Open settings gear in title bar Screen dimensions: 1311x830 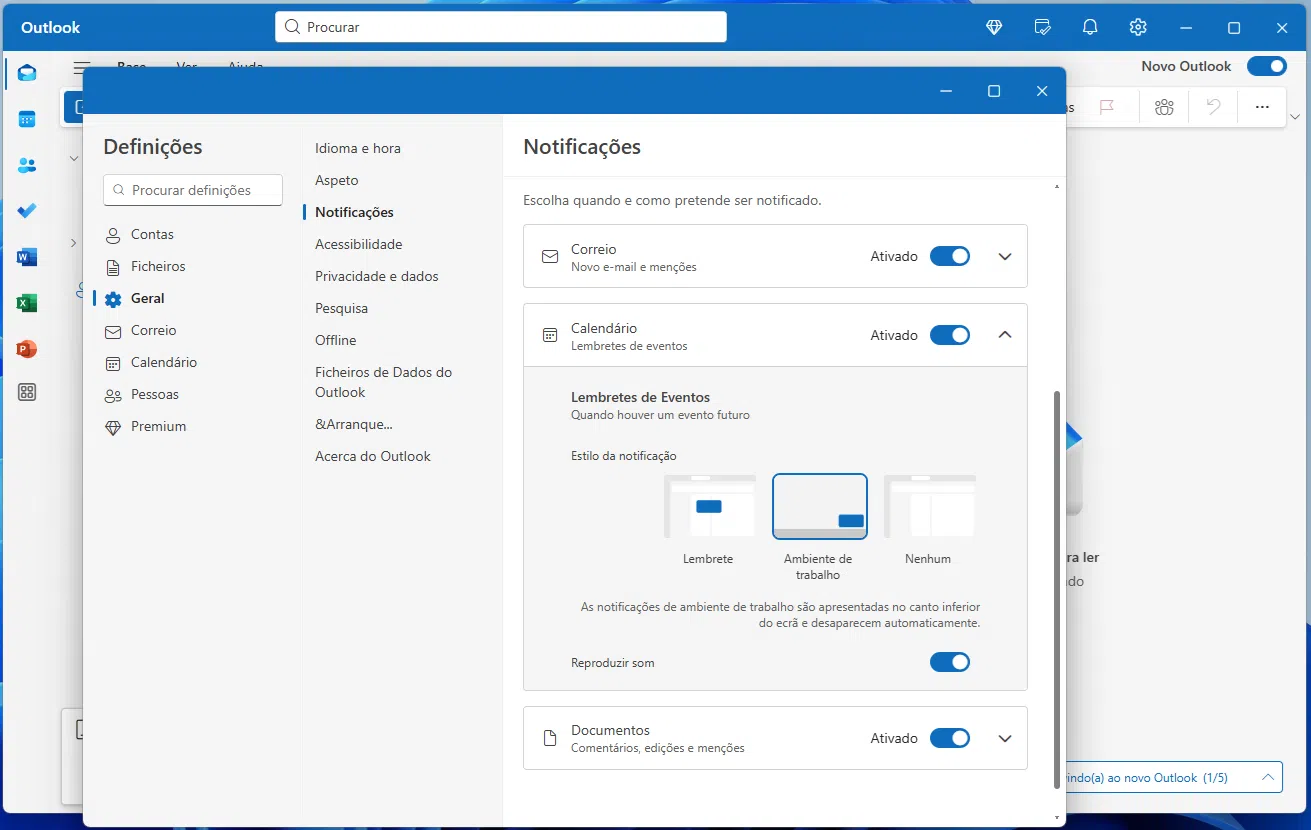[1138, 27]
